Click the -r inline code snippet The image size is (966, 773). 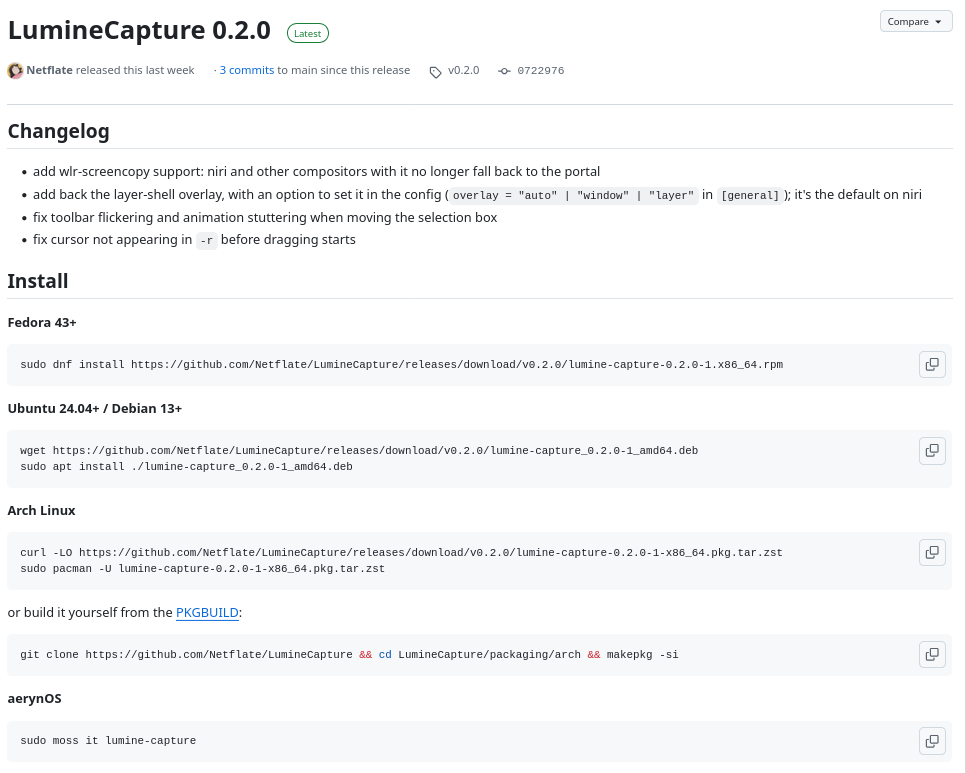tap(206, 241)
